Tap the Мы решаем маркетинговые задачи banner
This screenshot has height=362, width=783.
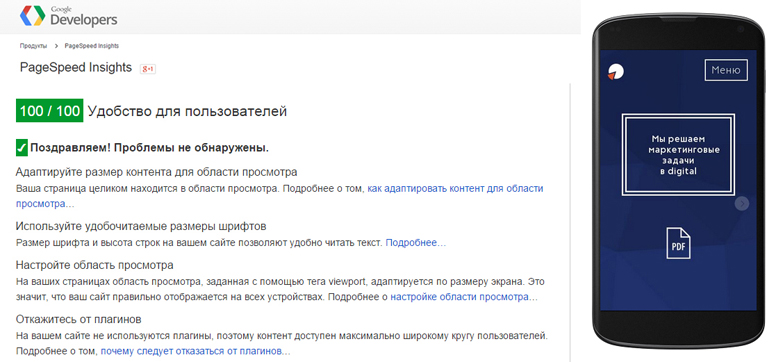point(678,155)
